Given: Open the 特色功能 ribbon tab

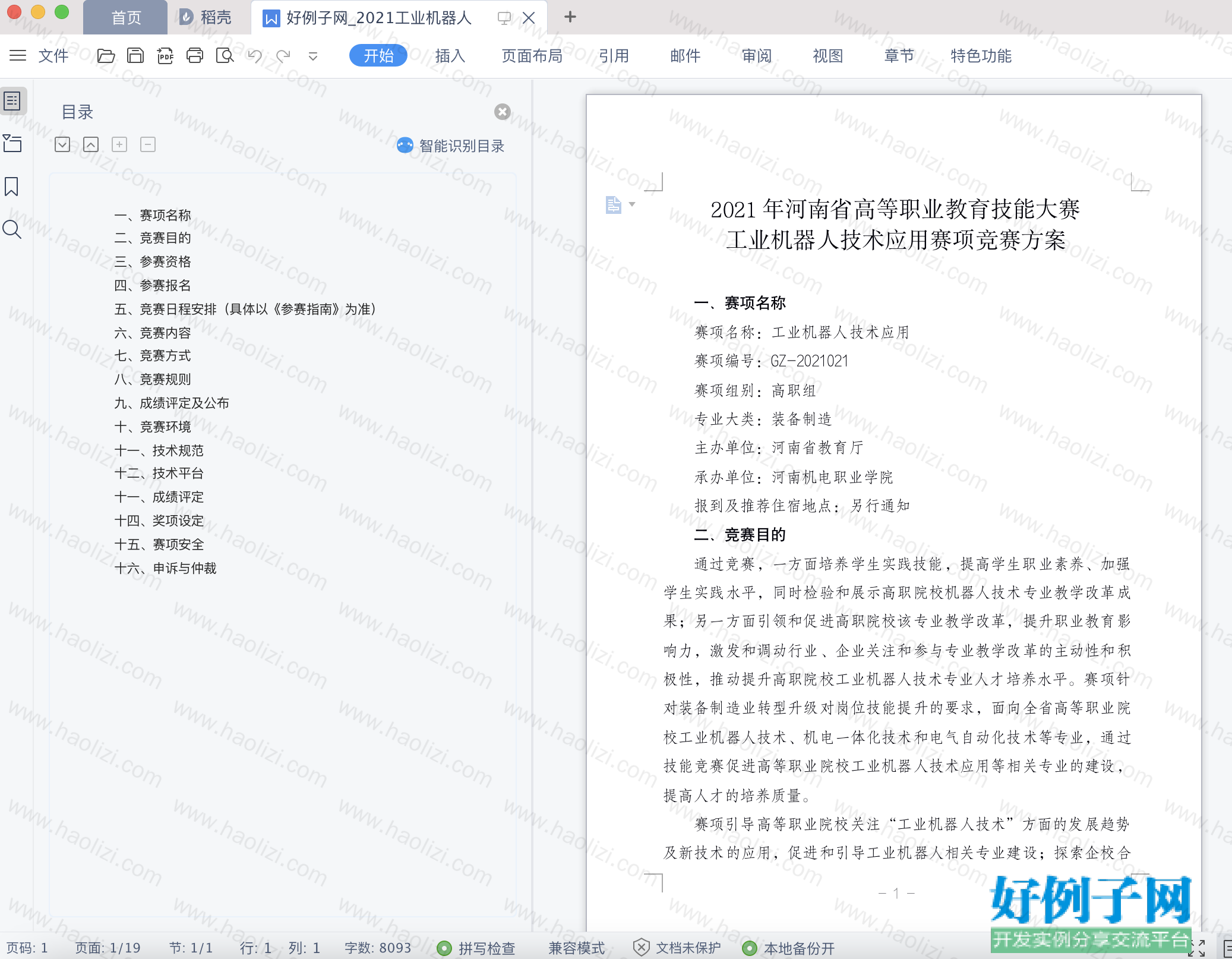Looking at the screenshot, I should click(x=981, y=56).
